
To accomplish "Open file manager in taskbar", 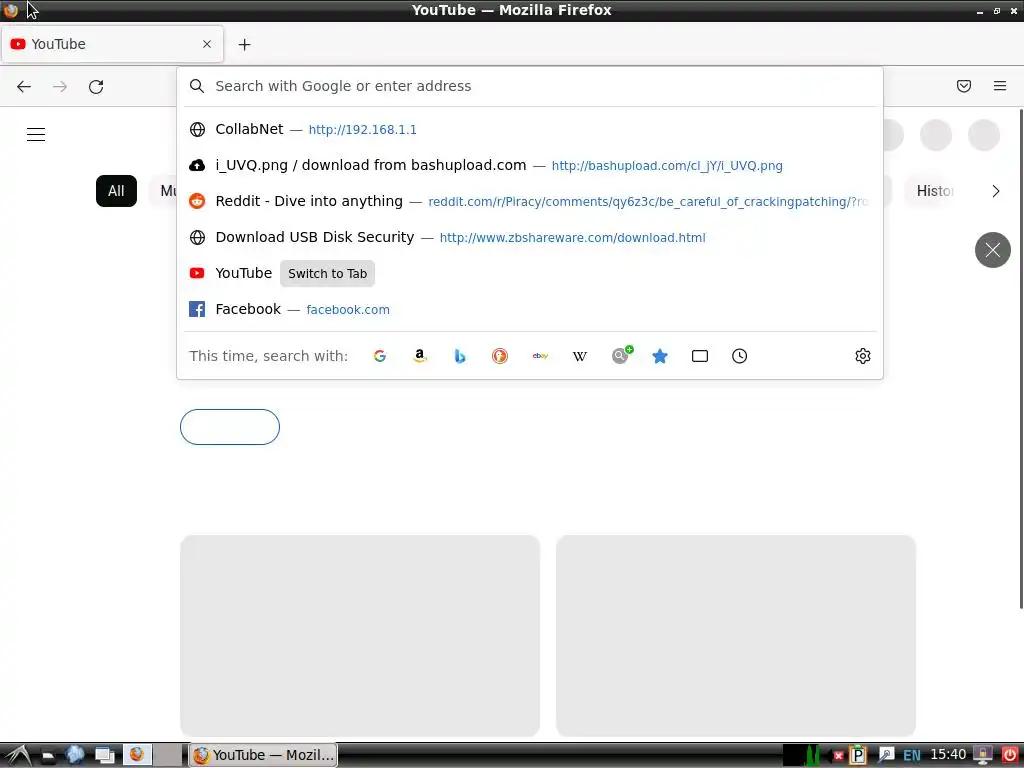I will click(x=47, y=756).
